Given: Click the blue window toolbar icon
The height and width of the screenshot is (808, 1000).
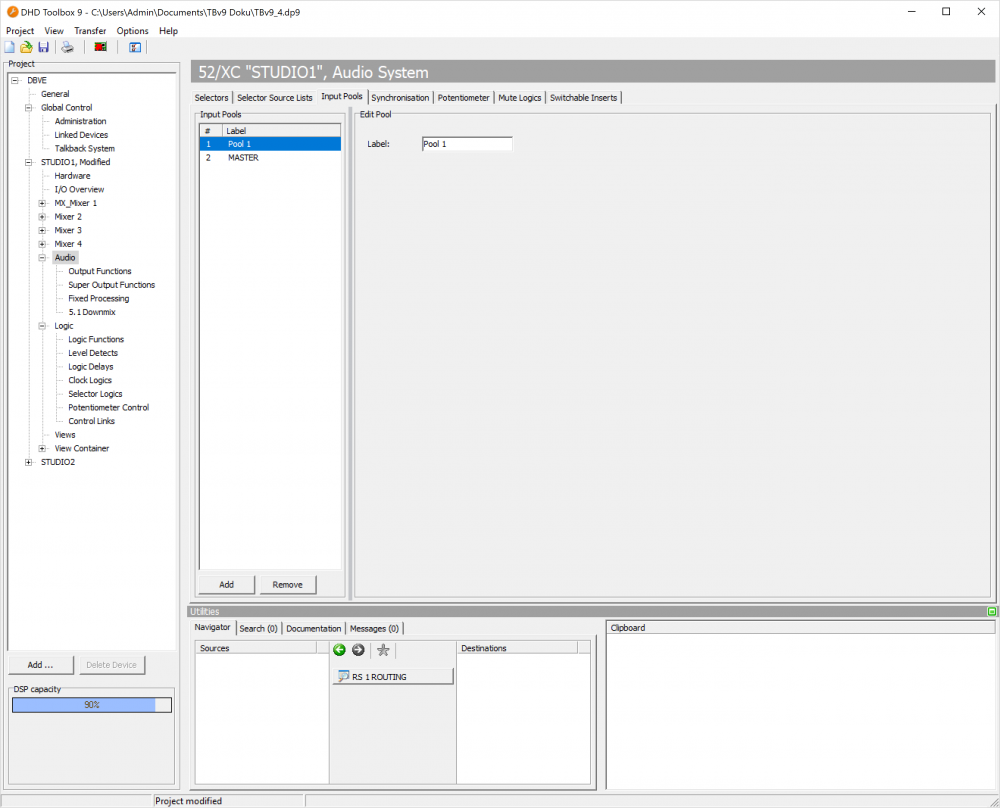Looking at the screenshot, I should [134, 46].
